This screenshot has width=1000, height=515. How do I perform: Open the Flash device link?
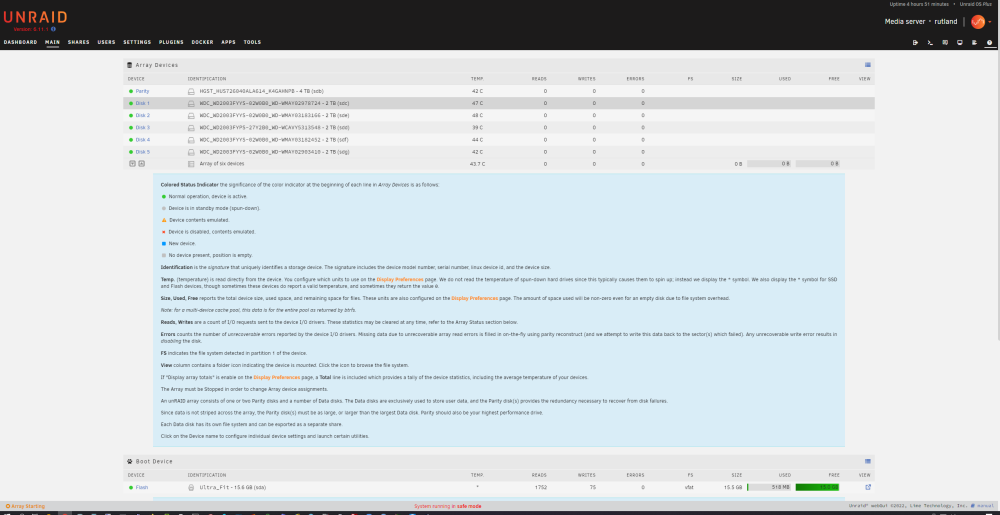[142, 488]
